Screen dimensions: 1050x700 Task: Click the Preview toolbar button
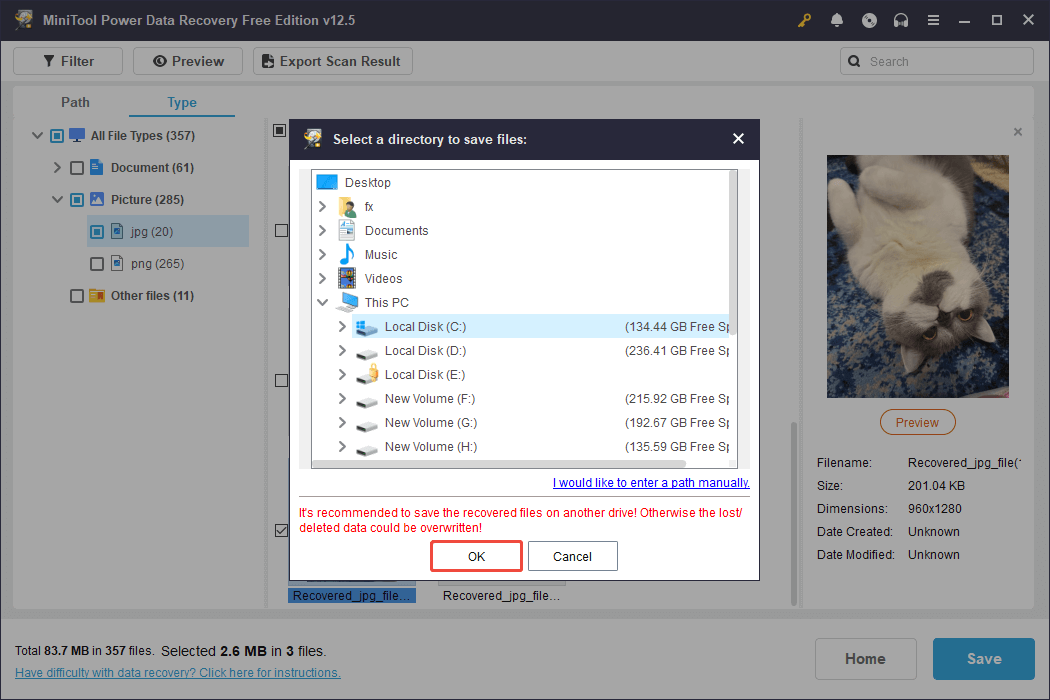pyautogui.click(x=188, y=61)
